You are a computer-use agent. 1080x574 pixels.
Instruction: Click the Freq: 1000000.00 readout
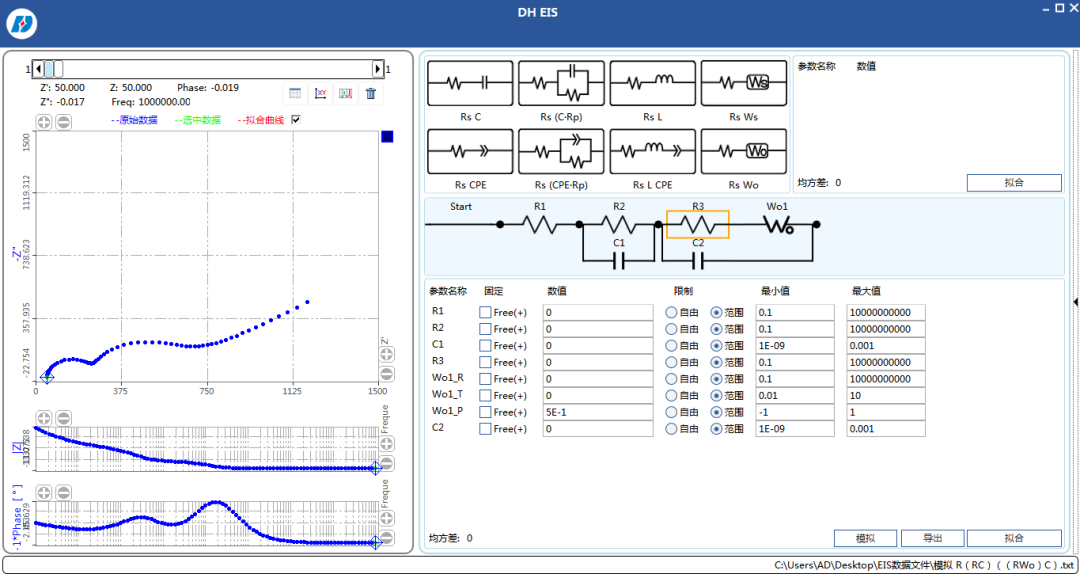coord(150,101)
